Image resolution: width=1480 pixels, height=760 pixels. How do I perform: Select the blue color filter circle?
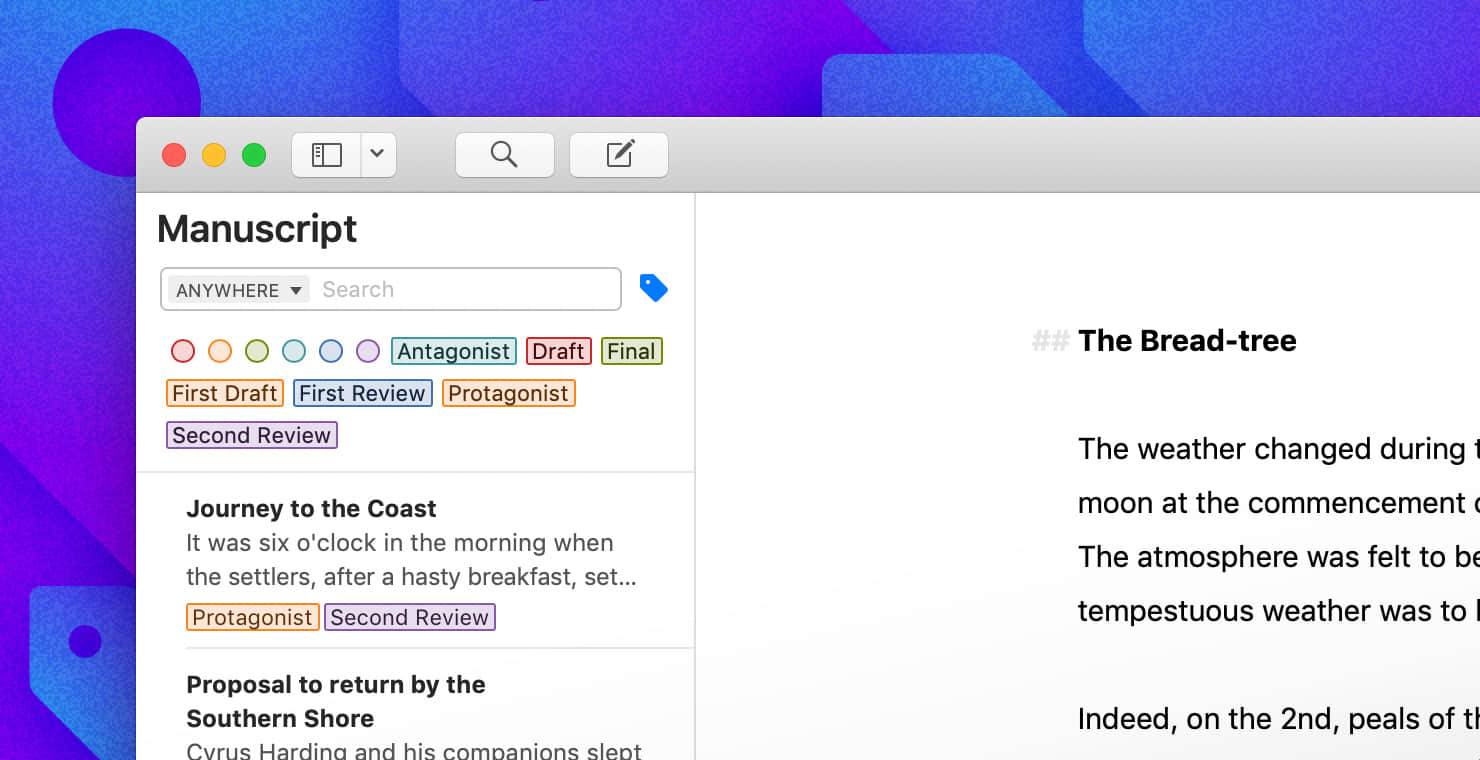click(331, 351)
